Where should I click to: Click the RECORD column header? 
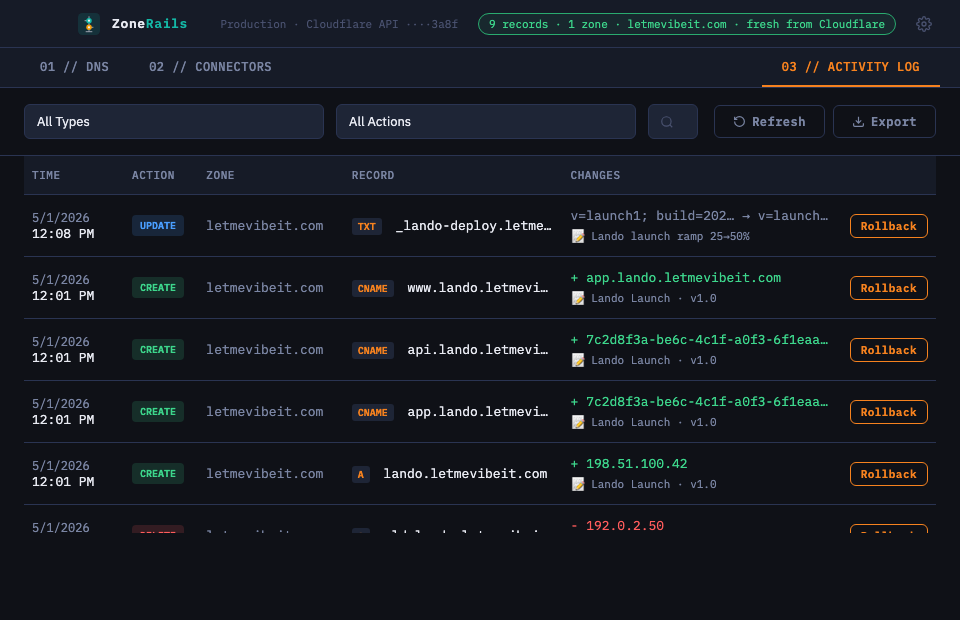coord(373,175)
